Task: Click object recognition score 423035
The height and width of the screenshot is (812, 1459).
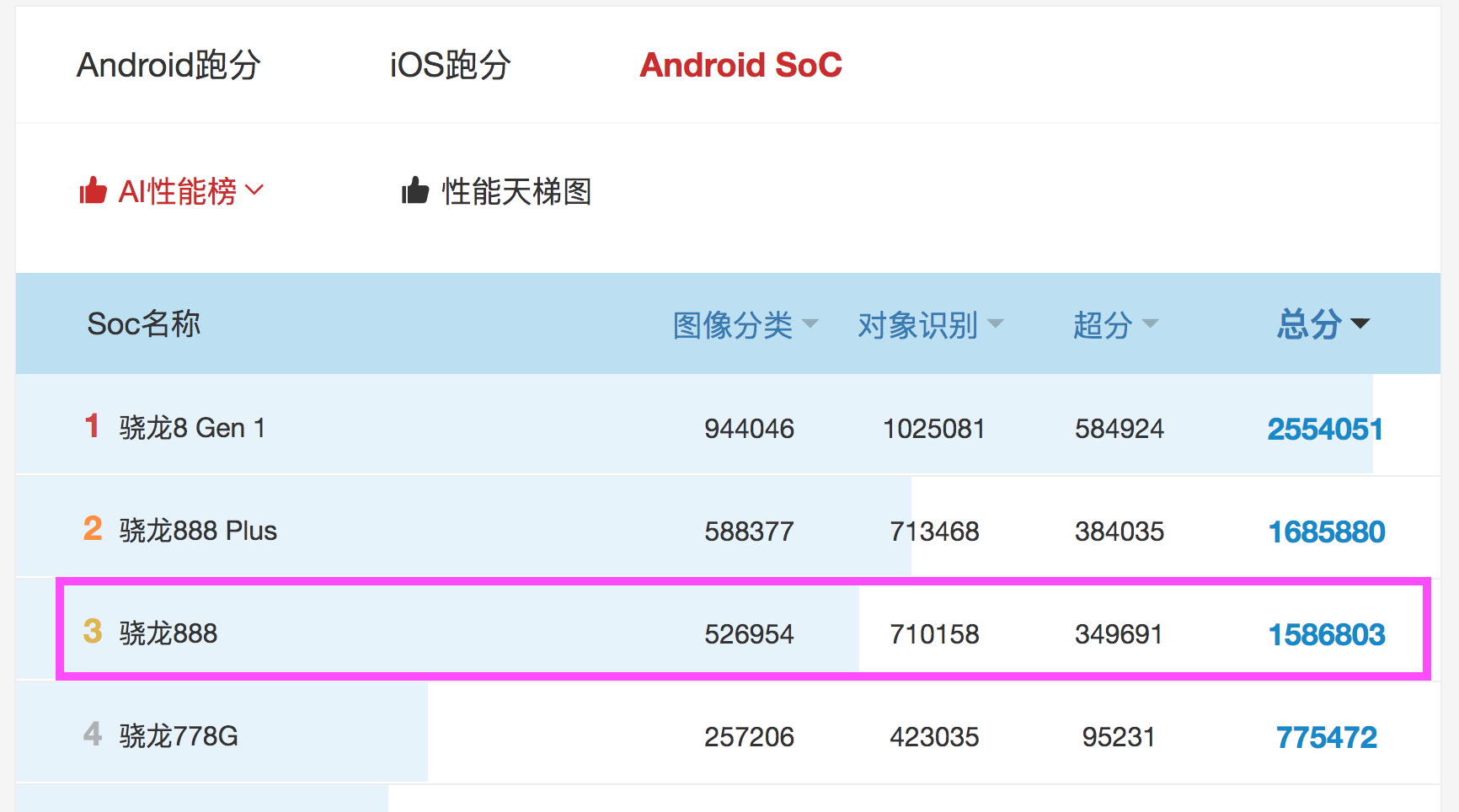Action: point(934,737)
